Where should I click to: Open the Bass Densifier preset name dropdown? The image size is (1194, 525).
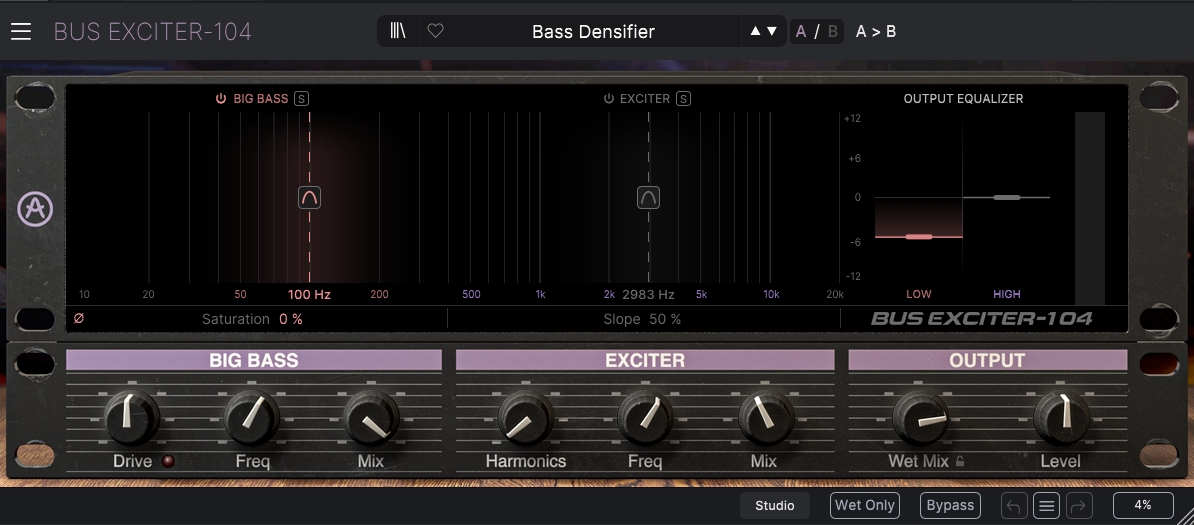(x=593, y=31)
